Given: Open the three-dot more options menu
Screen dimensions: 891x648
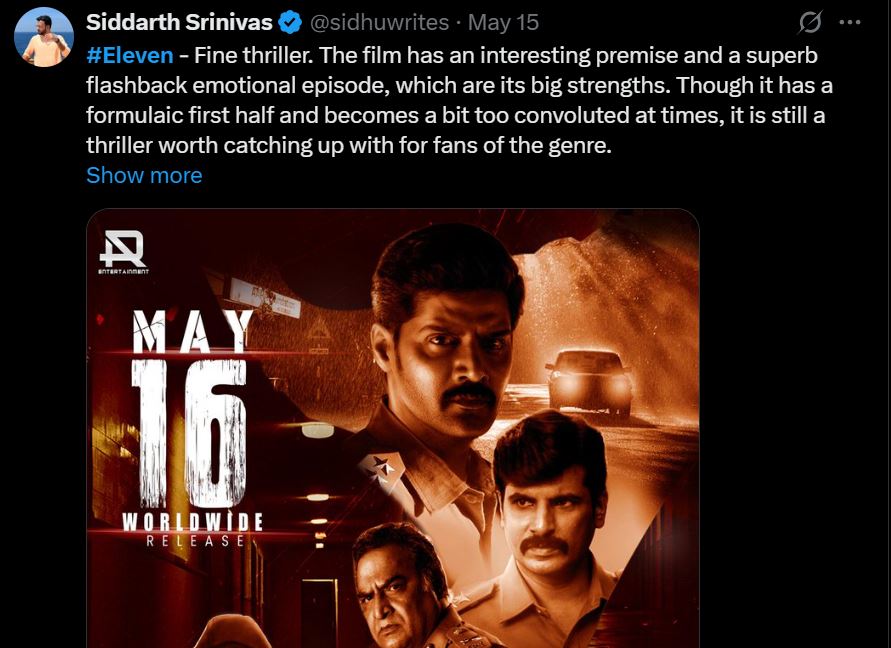Looking at the screenshot, I should [850, 23].
